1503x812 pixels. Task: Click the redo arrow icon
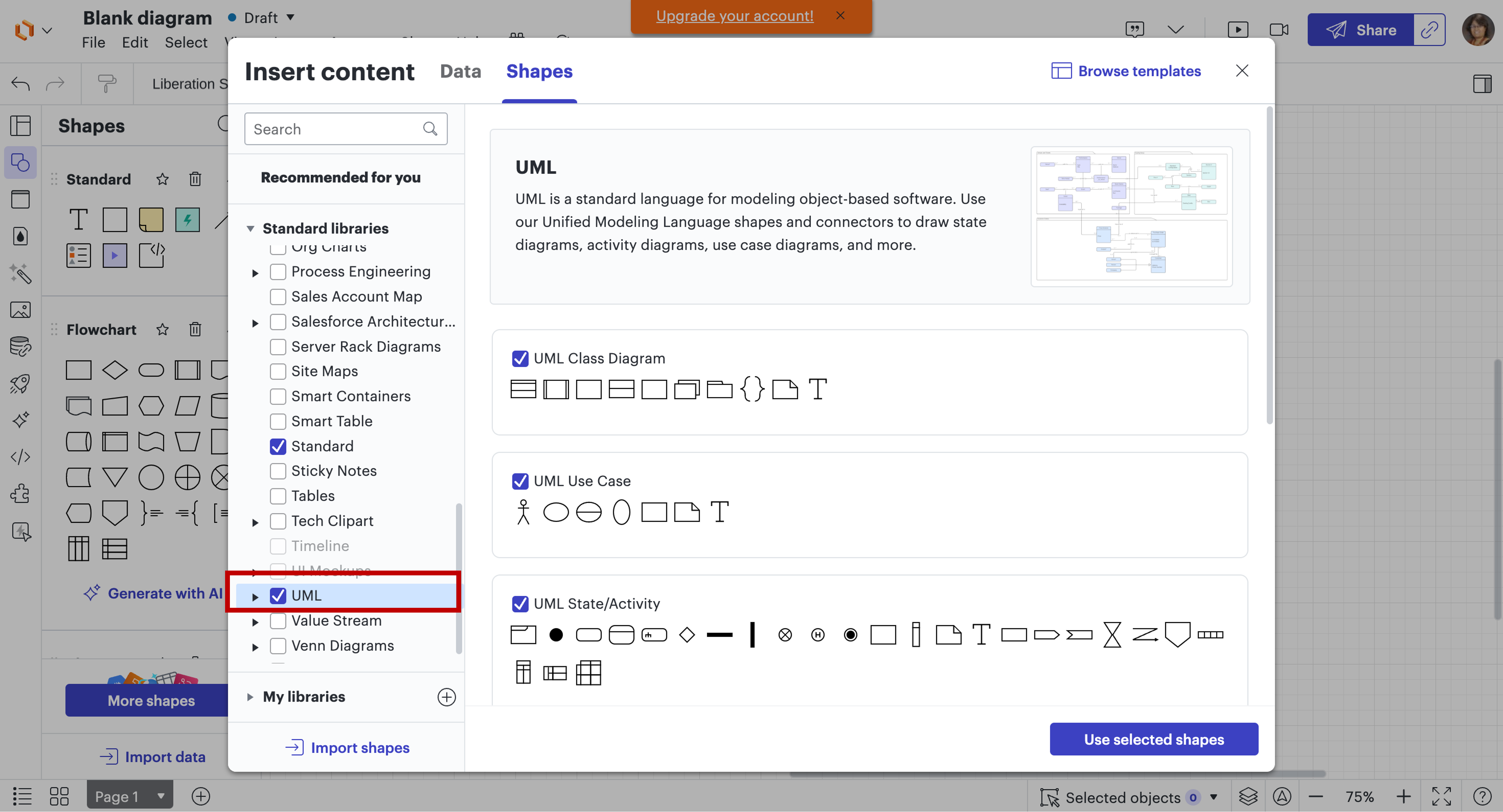[x=55, y=84]
